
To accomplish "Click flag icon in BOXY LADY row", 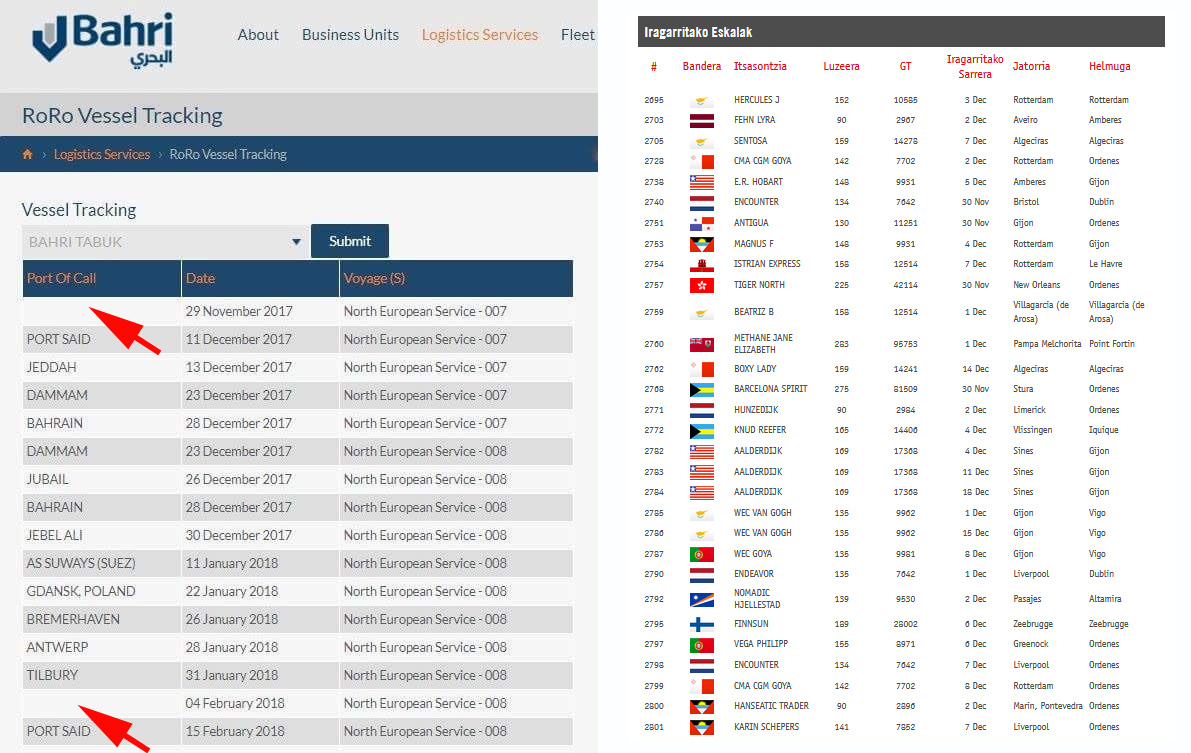I will (702, 369).
